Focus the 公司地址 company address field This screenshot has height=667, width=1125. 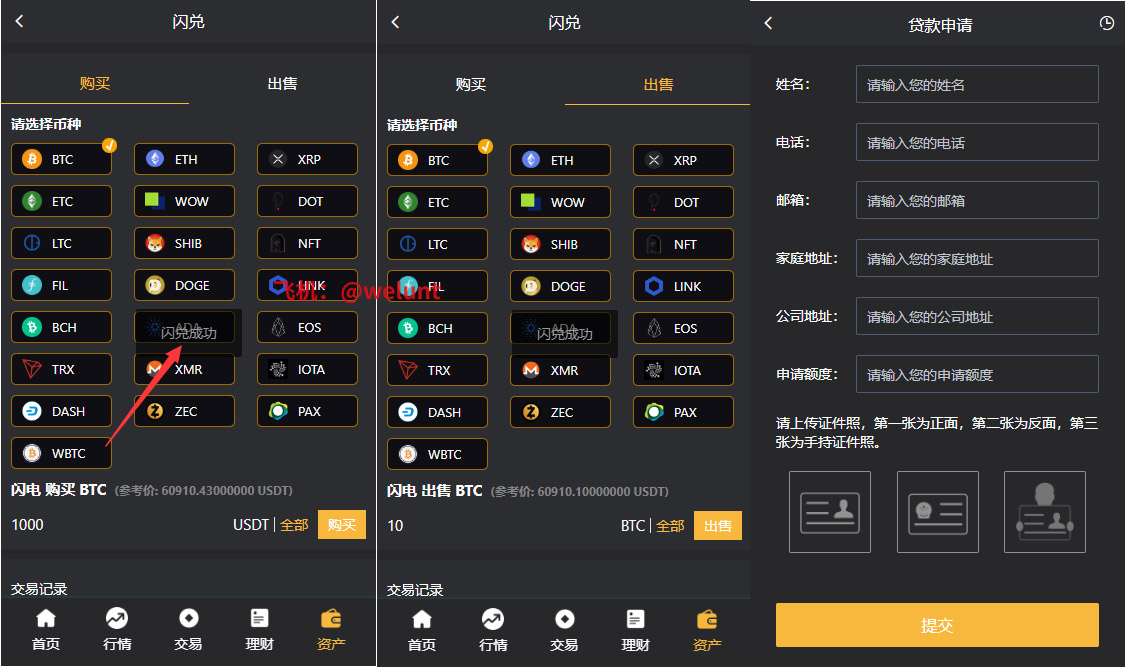pos(977,316)
